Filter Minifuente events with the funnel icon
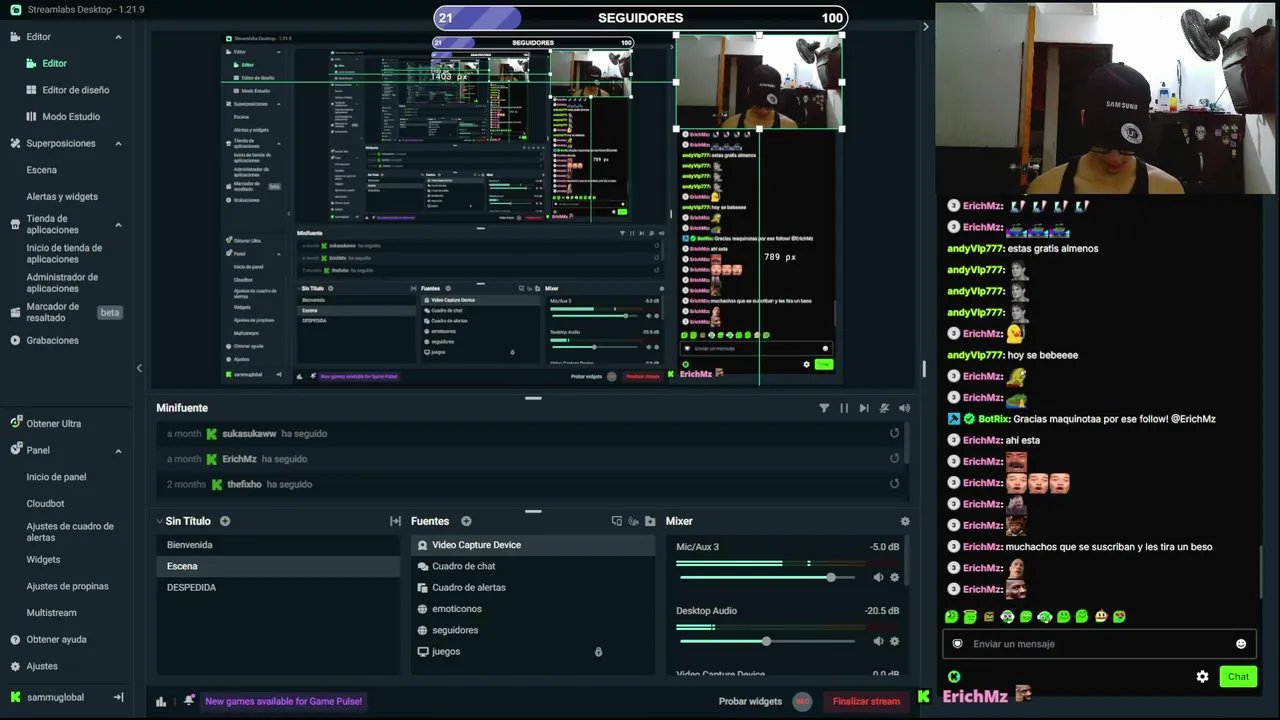Viewport: 1280px width, 720px height. [824, 408]
